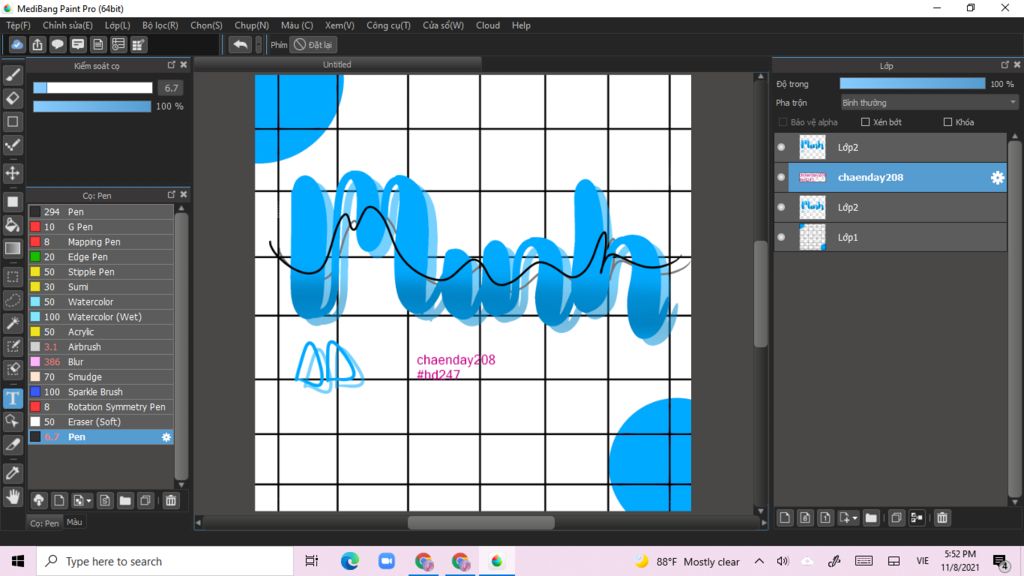
Task: Click the Đặt lại reset button
Action: point(313,44)
